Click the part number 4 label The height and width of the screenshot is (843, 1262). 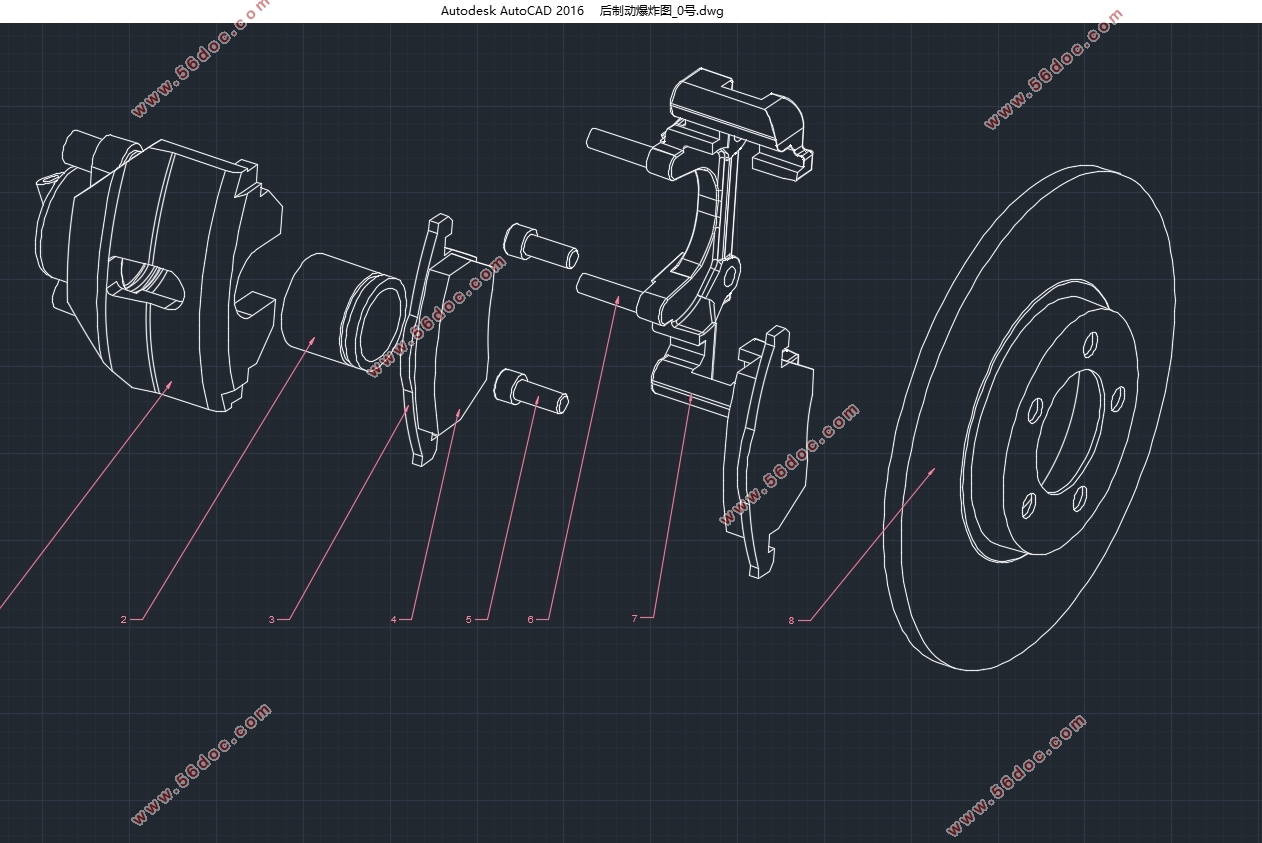coord(394,620)
